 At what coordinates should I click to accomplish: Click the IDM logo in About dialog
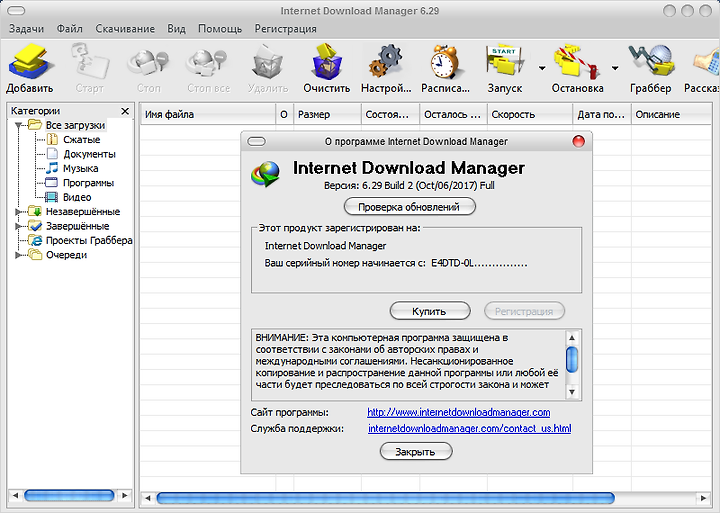pos(265,174)
